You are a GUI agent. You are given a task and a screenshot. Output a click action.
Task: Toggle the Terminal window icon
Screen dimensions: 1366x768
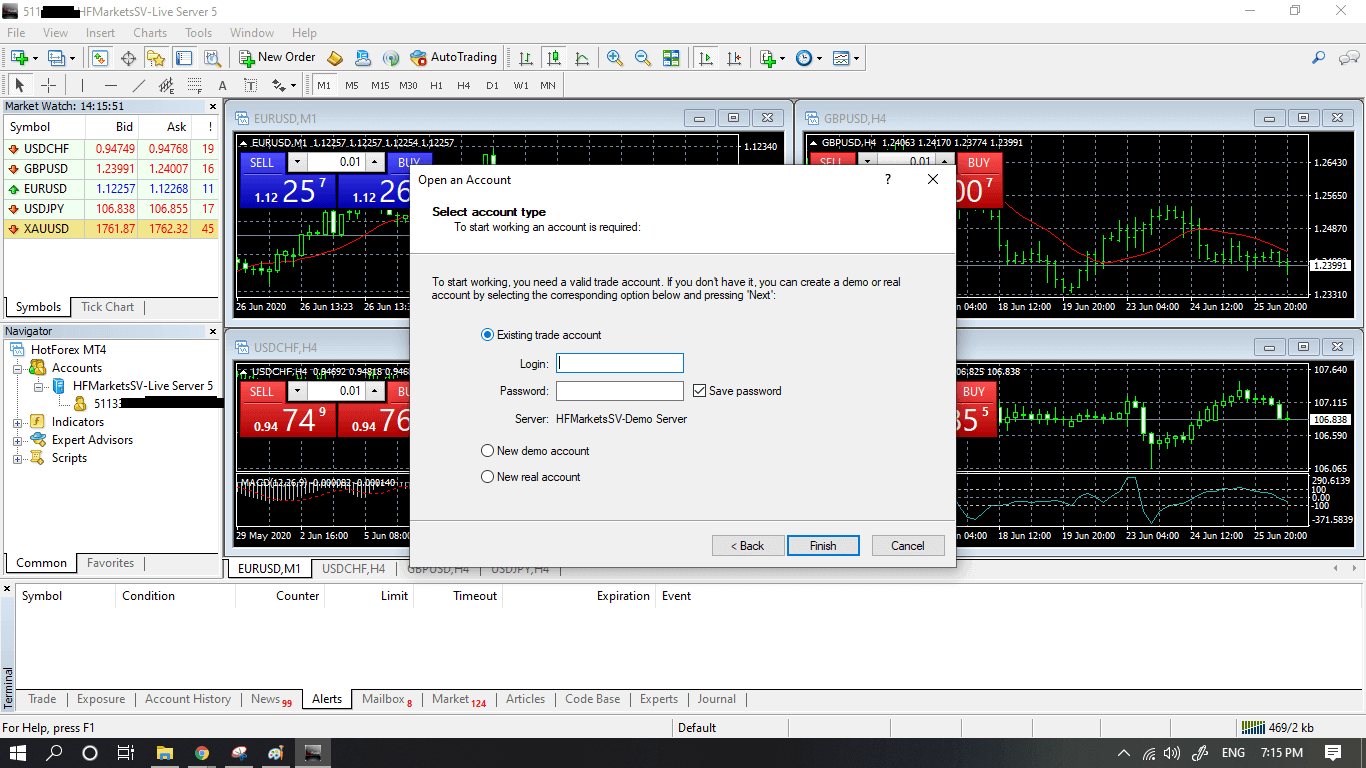click(x=184, y=58)
